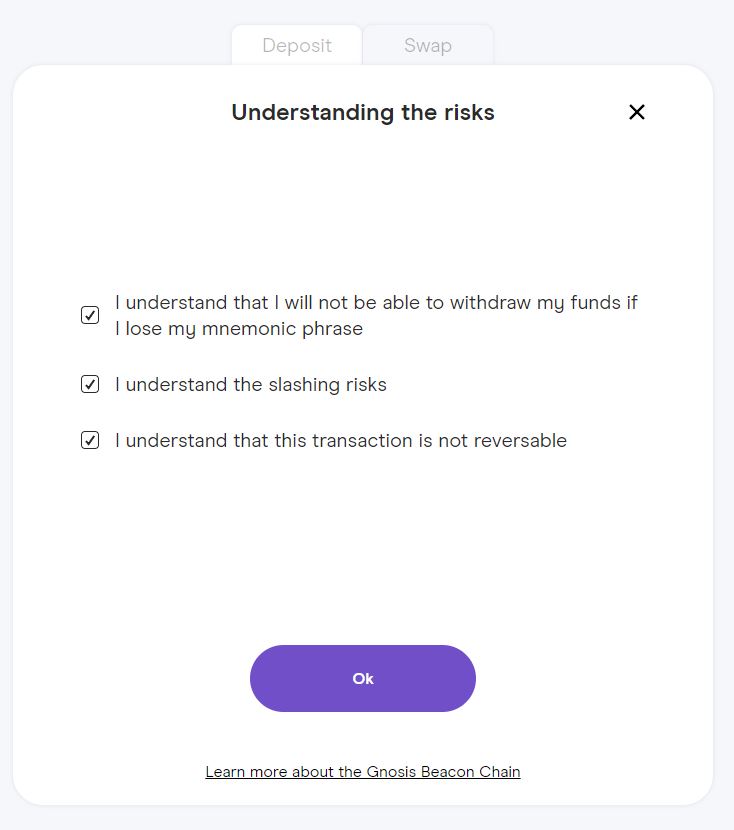Confirm the risks by clicking Ok
The width and height of the screenshot is (734, 830).
point(363,678)
